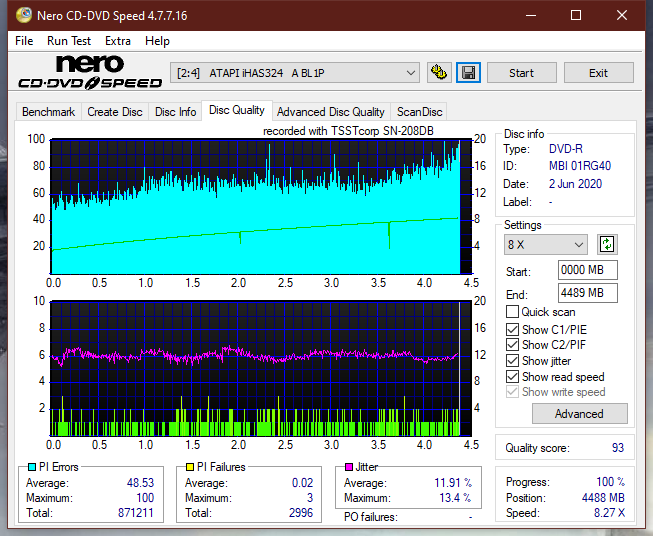Click Jitter average 11.91 %
The height and width of the screenshot is (536, 653).
[x=453, y=483]
